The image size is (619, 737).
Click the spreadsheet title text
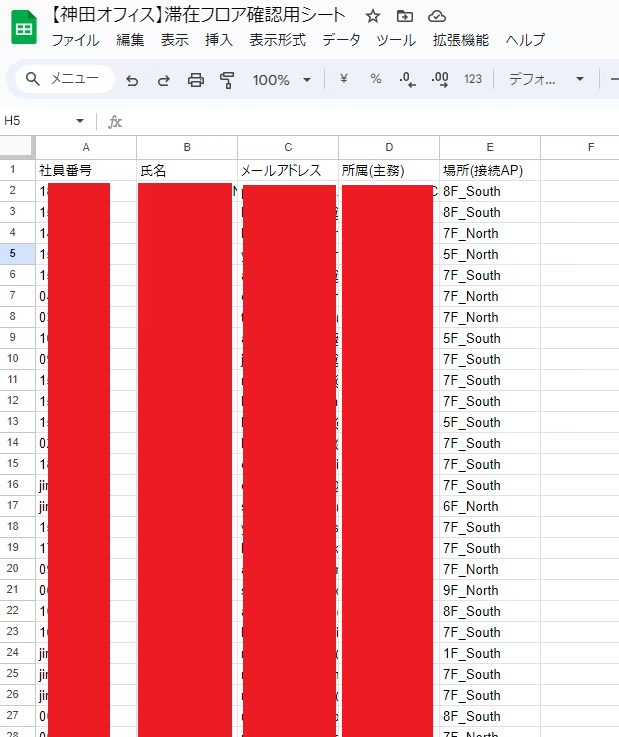coord(196,16)
